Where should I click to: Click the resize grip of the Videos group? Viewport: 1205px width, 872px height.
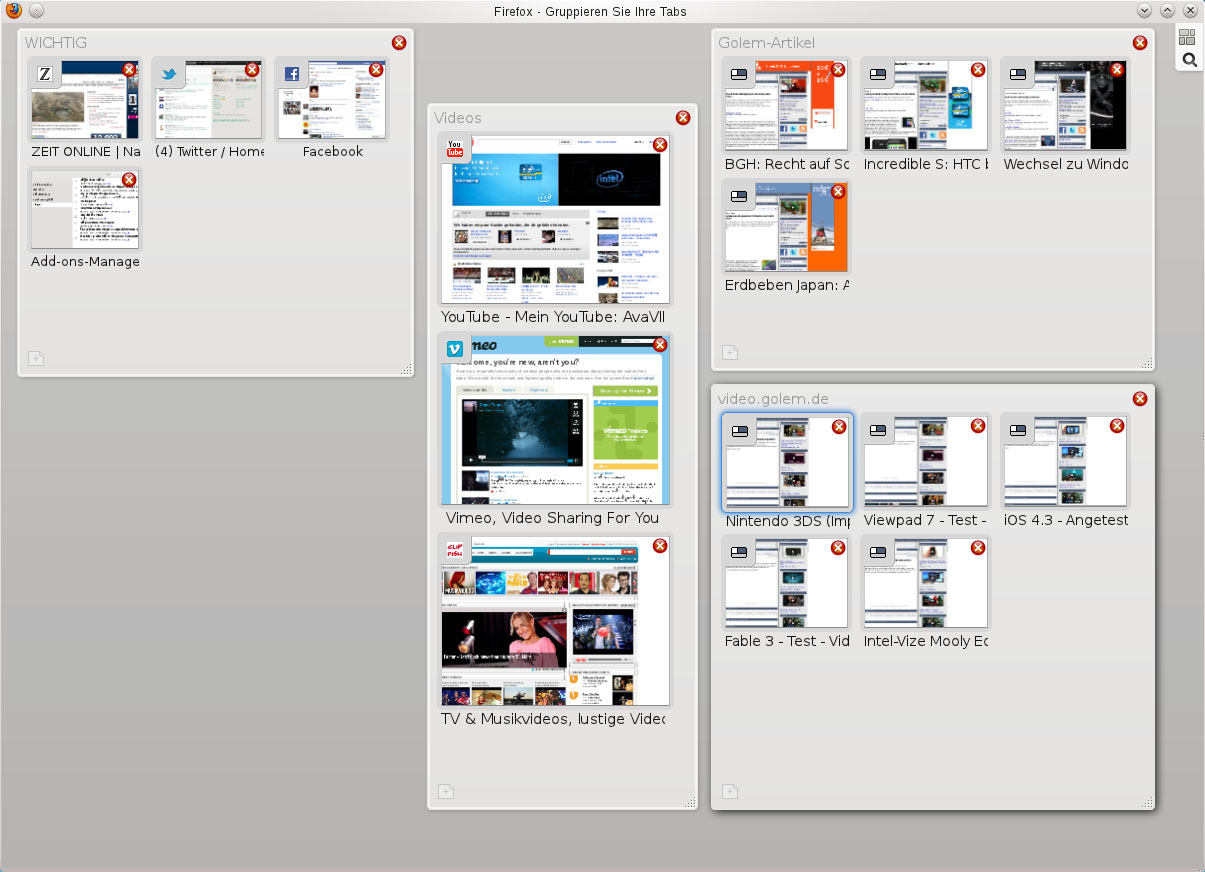691,801
